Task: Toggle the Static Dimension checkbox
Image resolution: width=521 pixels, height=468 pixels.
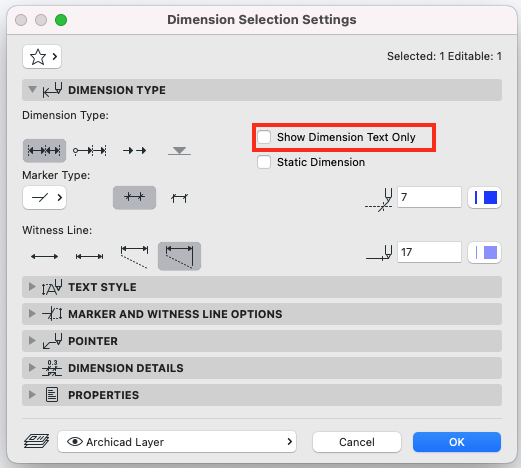Action: tap(264, 162)
